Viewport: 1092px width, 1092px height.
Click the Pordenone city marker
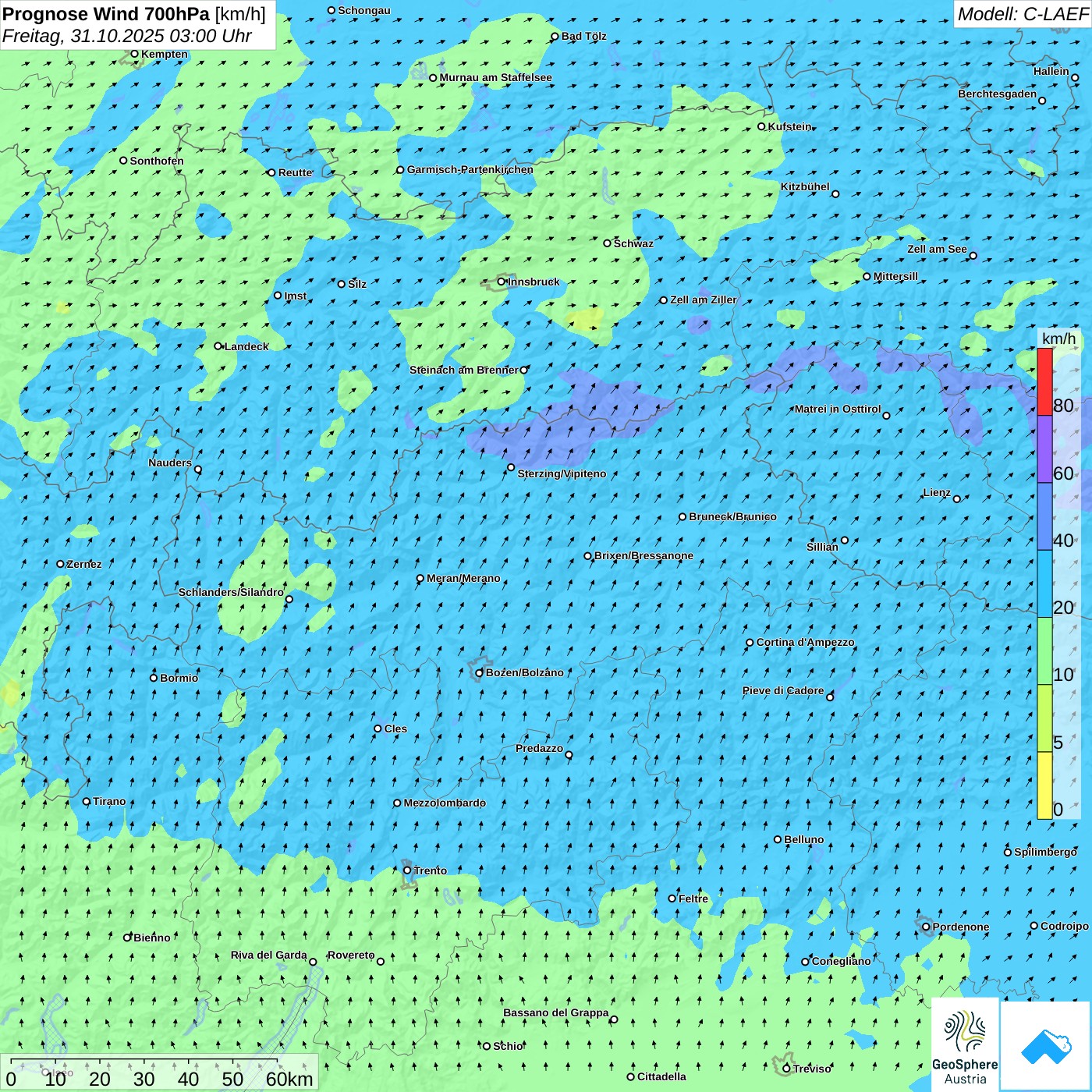(x=927, y=927)
